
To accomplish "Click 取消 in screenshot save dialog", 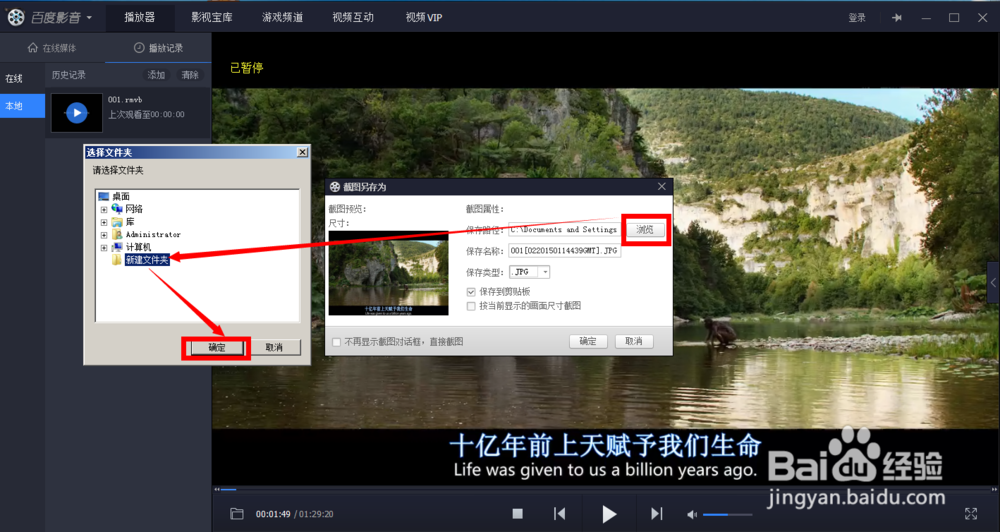I will 634,341.
